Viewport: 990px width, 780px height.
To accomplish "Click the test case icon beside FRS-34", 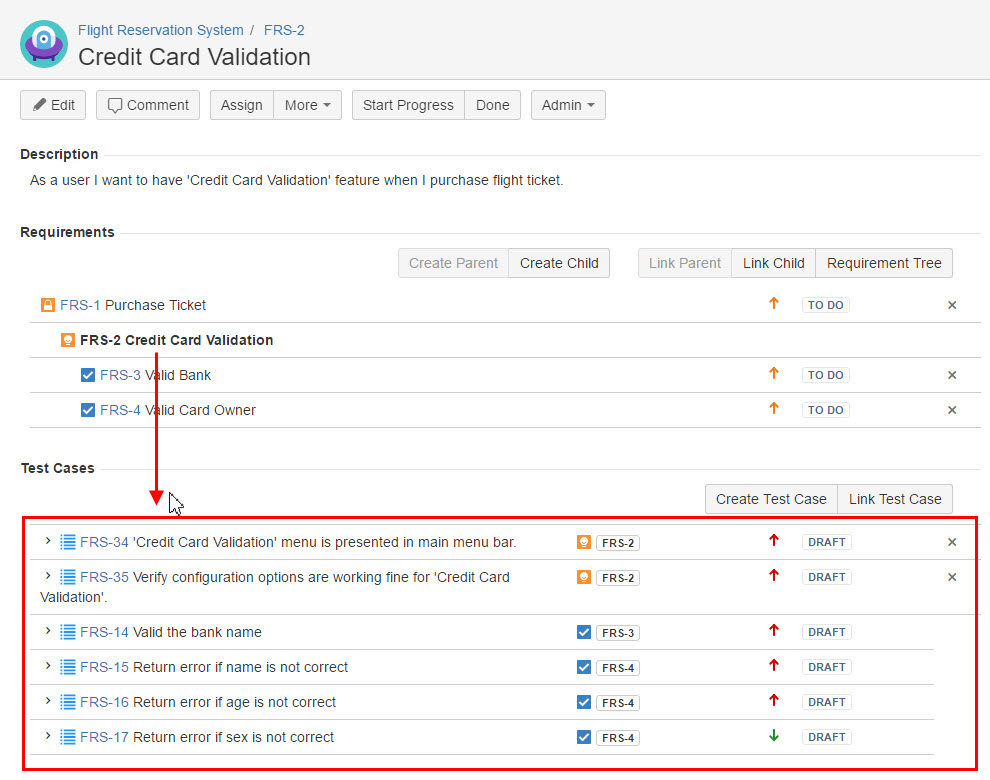I will [x=68, y=542].
